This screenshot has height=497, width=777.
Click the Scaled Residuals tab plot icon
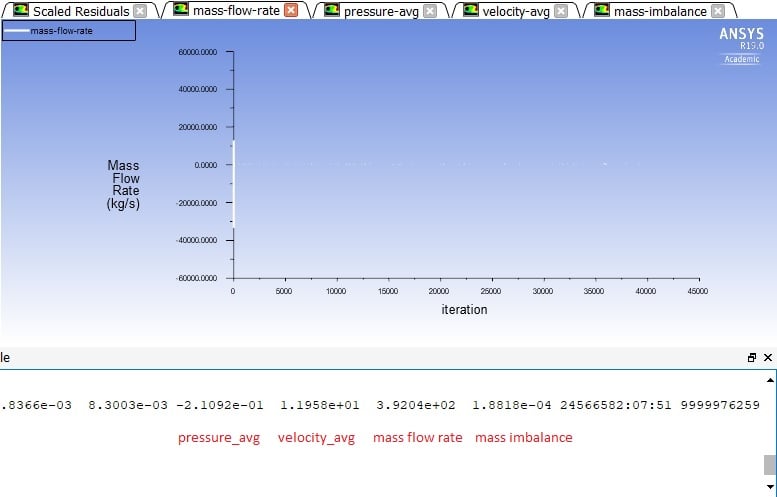21,10
